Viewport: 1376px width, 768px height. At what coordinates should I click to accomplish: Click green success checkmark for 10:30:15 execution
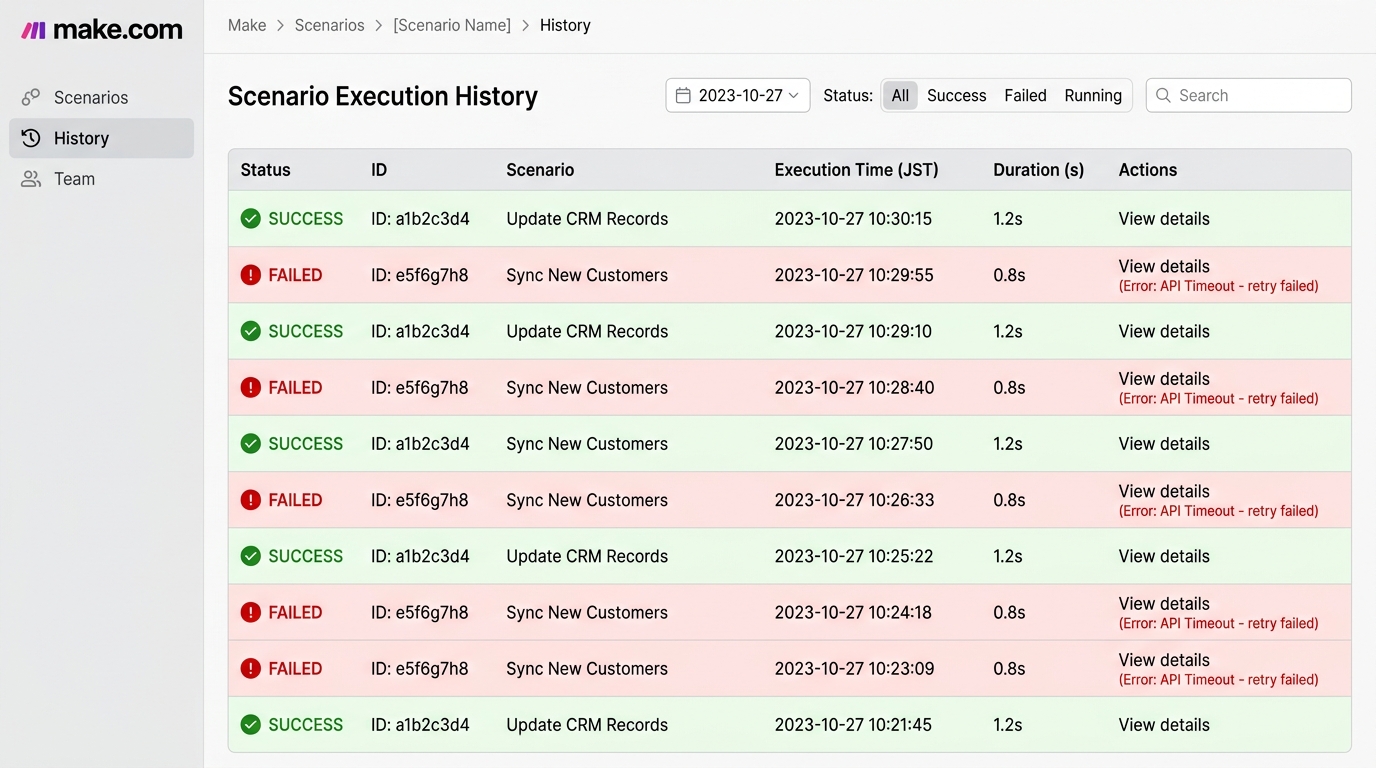251,219
